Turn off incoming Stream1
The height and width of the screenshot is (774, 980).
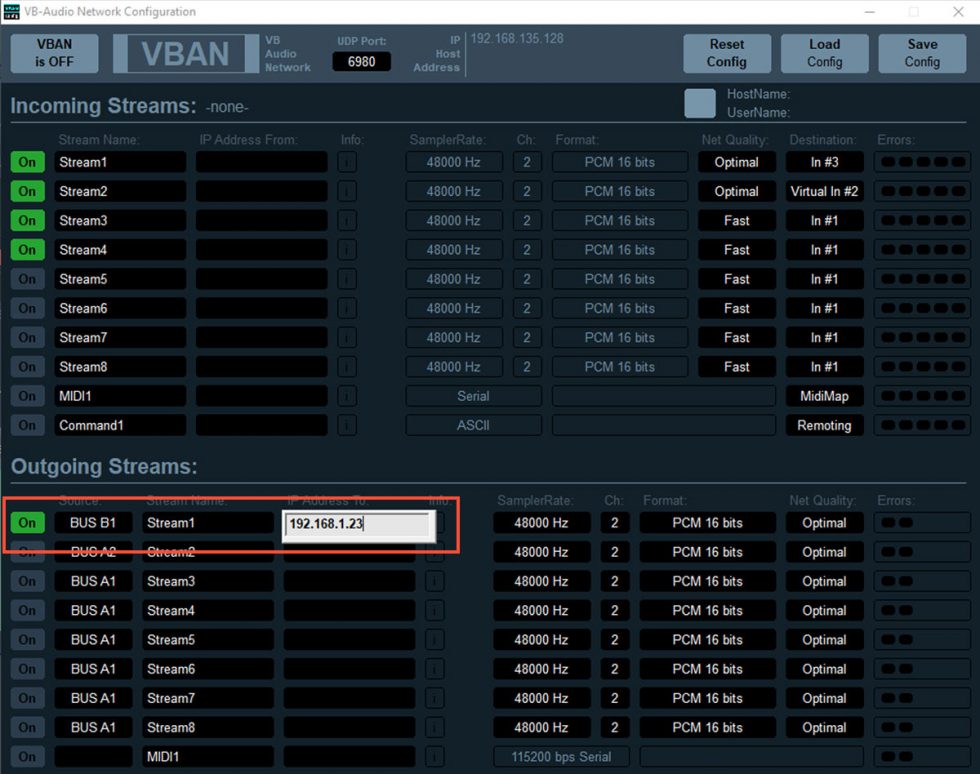coord(27,161)
